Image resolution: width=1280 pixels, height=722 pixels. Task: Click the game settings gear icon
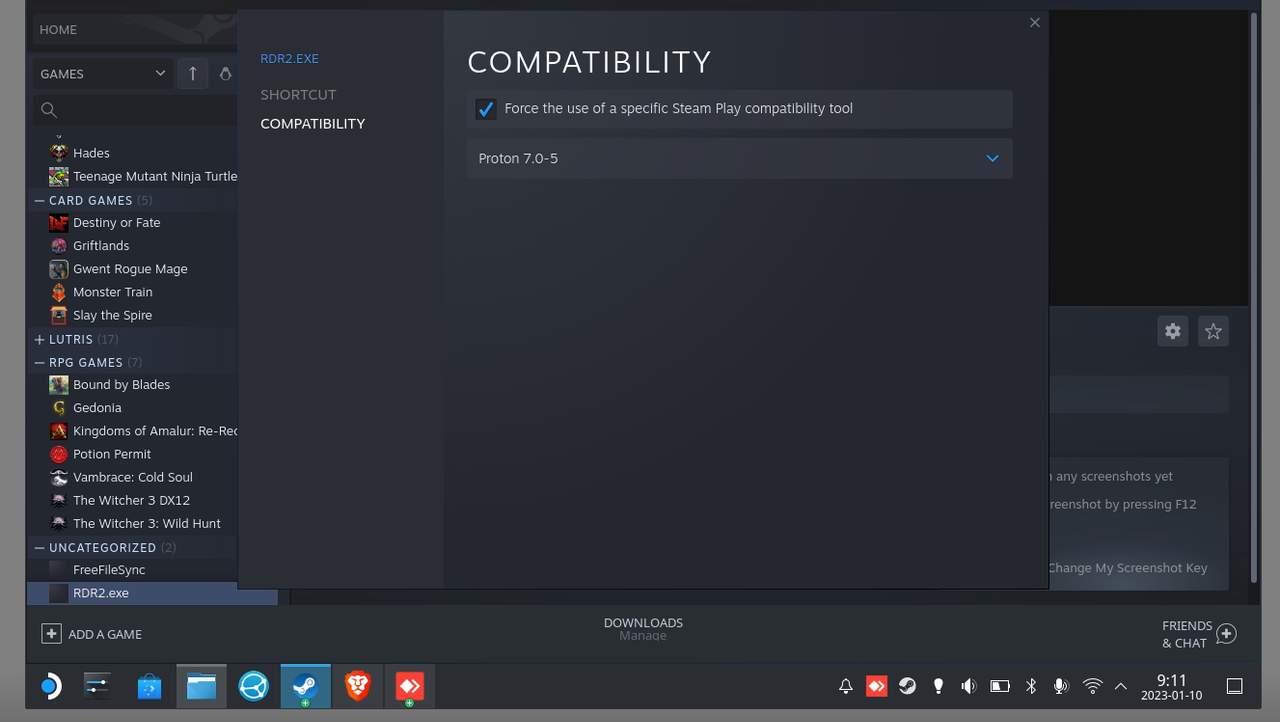tap(1173, 331)
